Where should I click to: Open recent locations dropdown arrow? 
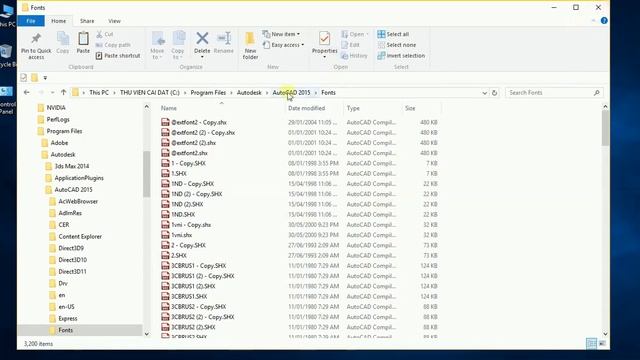(x=52, y=93)
